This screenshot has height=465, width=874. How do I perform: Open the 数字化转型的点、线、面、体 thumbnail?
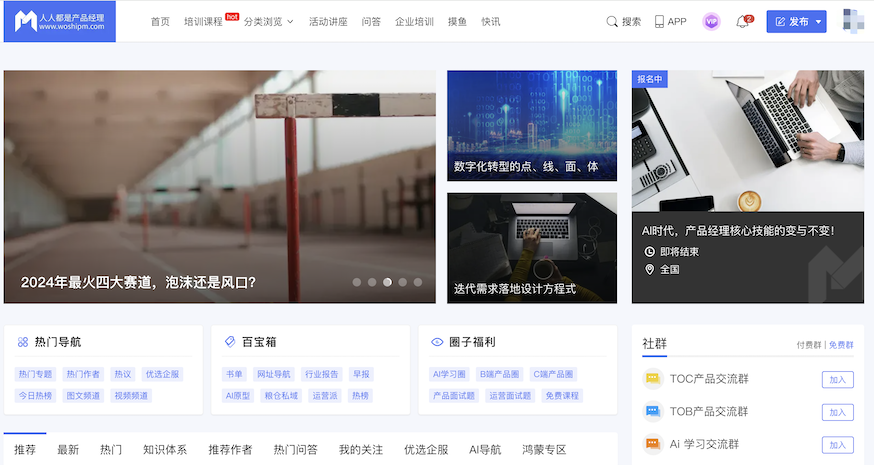coord(531,125)
